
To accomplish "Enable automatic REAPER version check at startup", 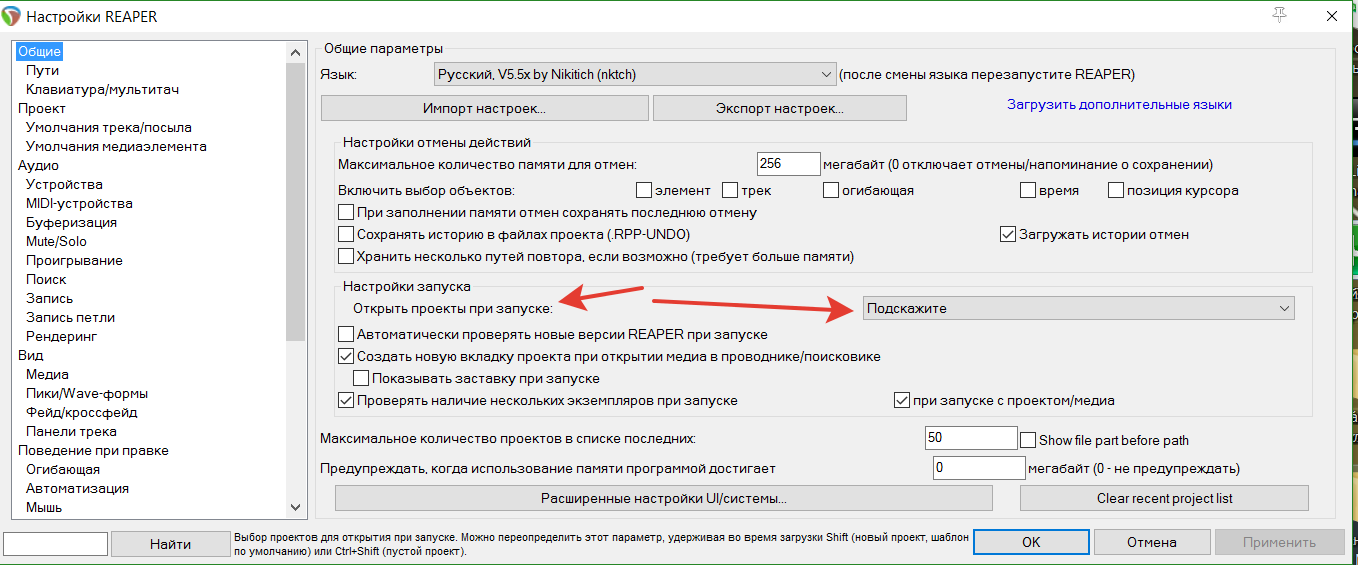I will tap(346, 334).
